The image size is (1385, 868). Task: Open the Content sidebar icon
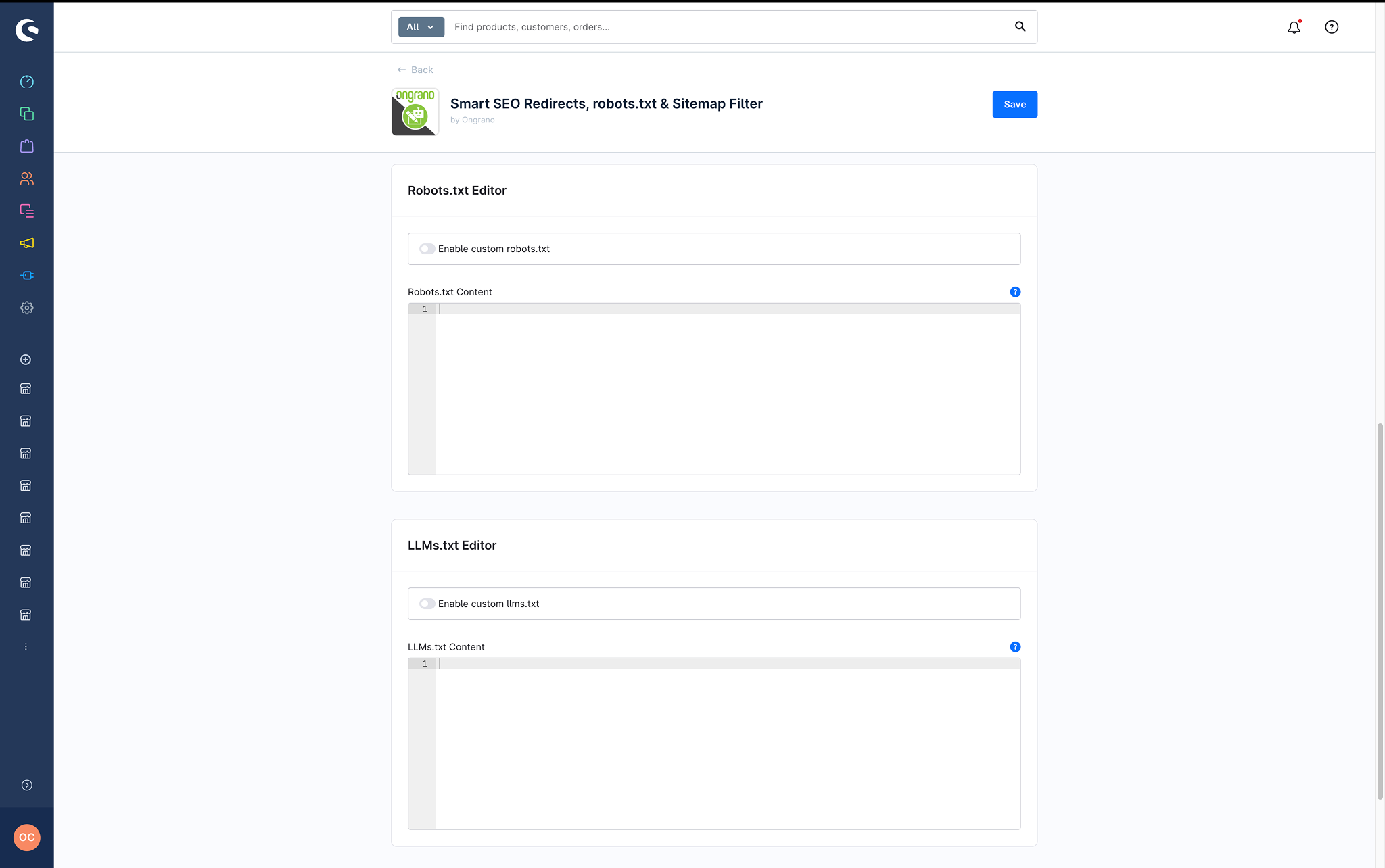(x=27, y=211)
